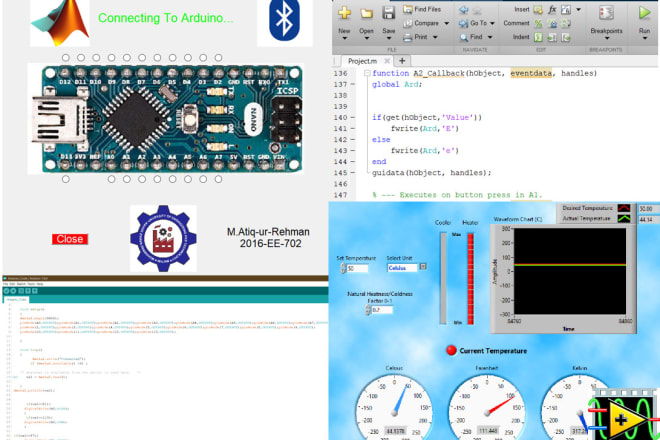Switch to the Project.m editor tab

coord(362,61)
